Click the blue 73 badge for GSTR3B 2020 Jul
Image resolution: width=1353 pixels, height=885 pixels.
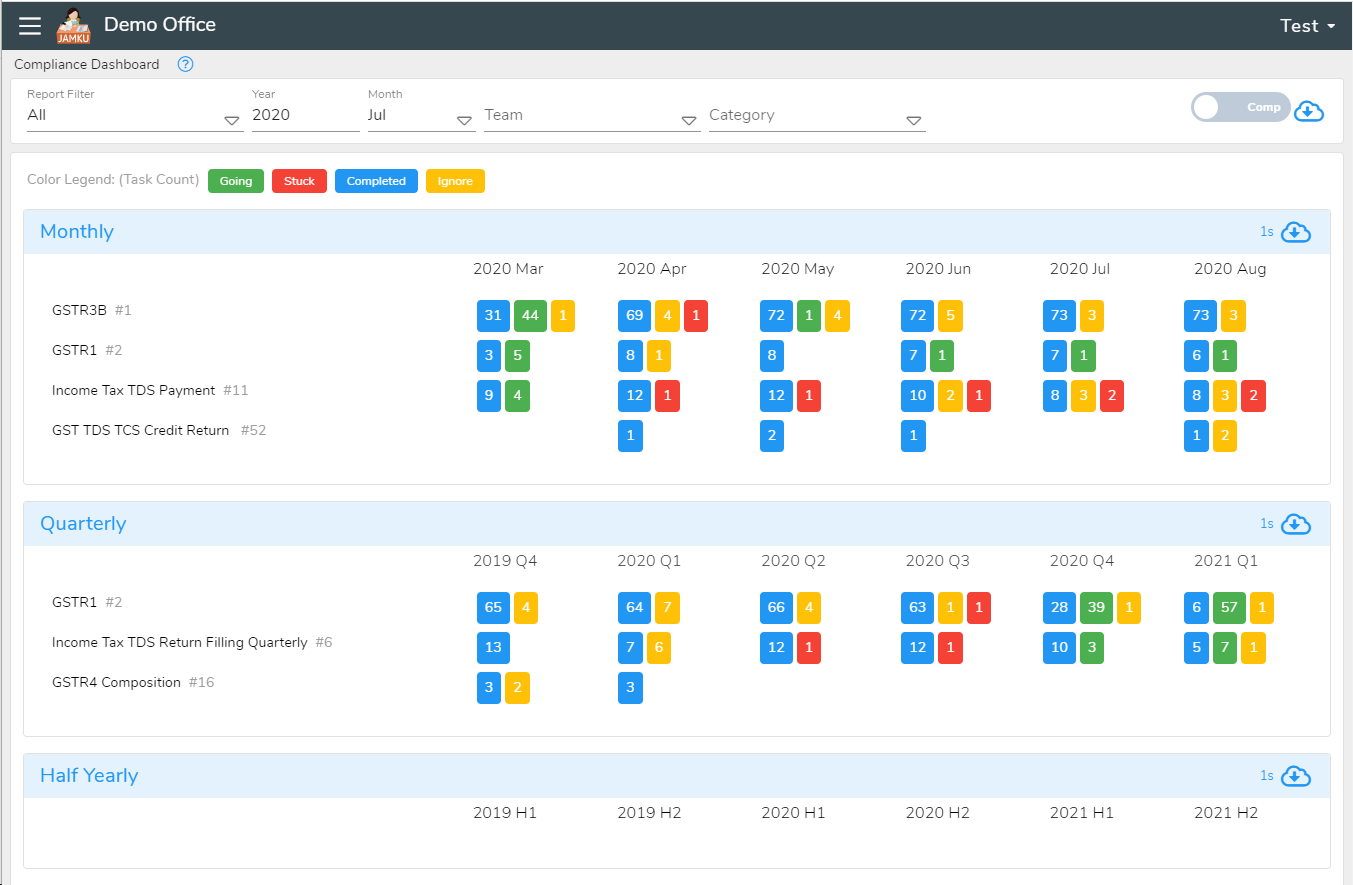coord(1059,315)
